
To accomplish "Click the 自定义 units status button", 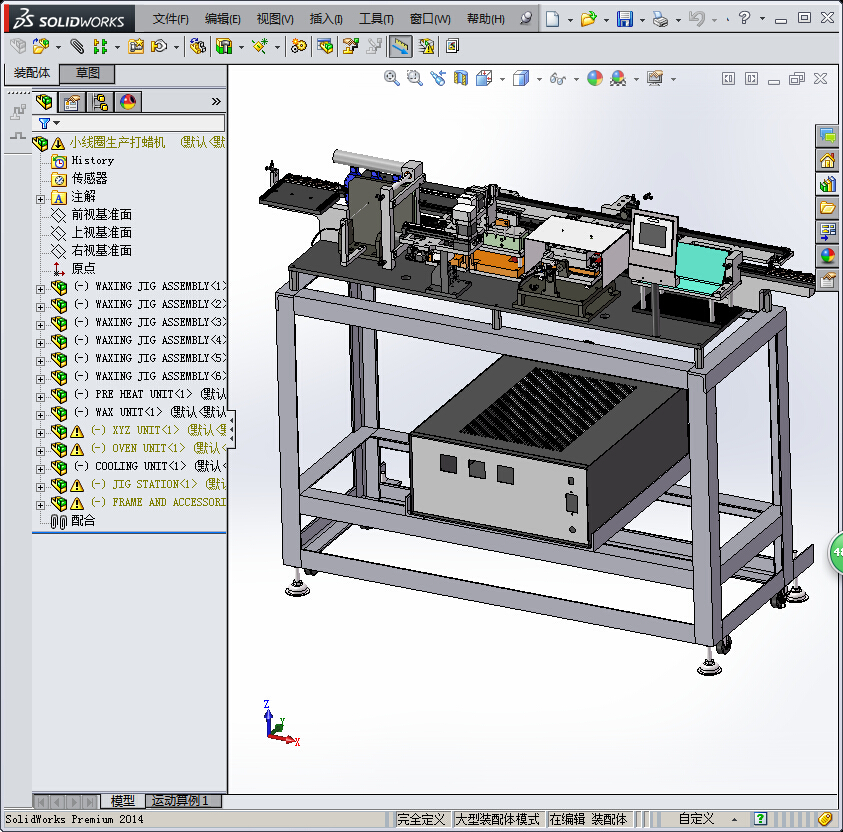I will 696,819.
